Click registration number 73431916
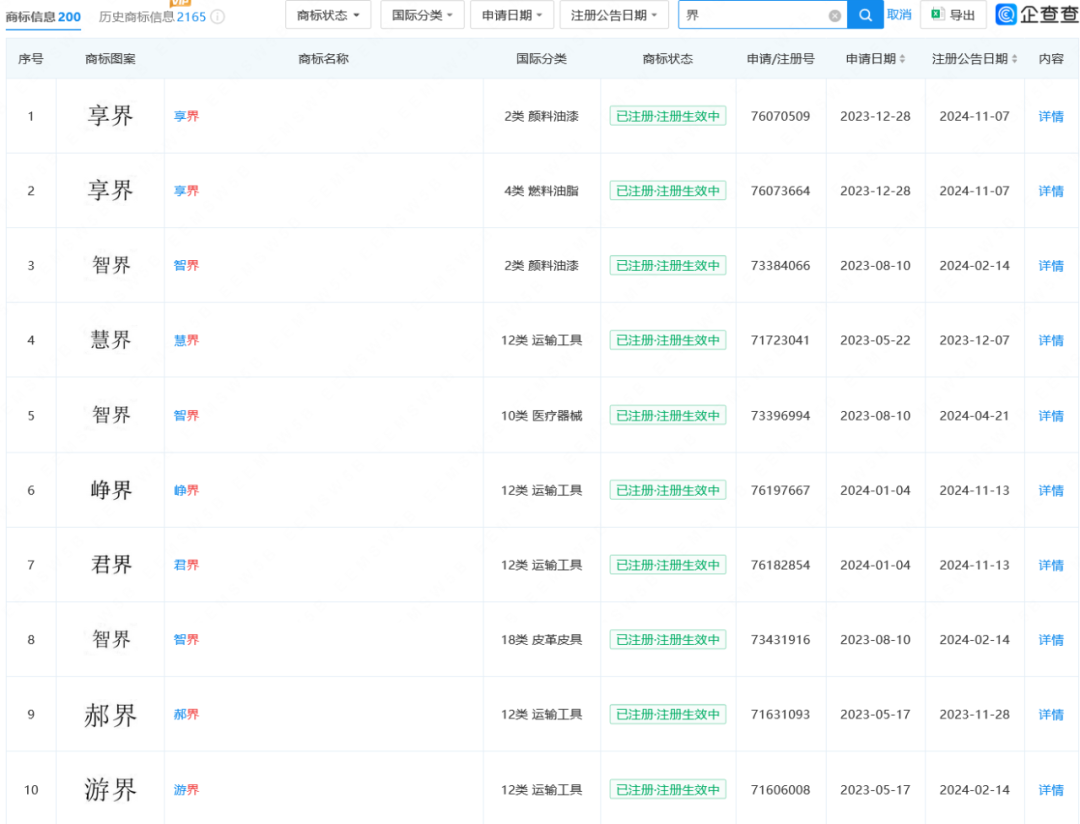 click(780, 639)
